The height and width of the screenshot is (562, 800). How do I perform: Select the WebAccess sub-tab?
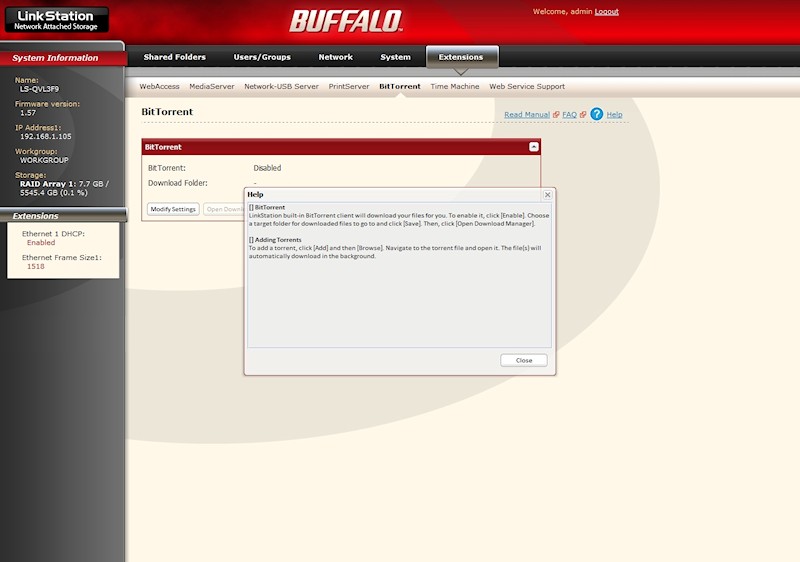(x=160, y=87)
